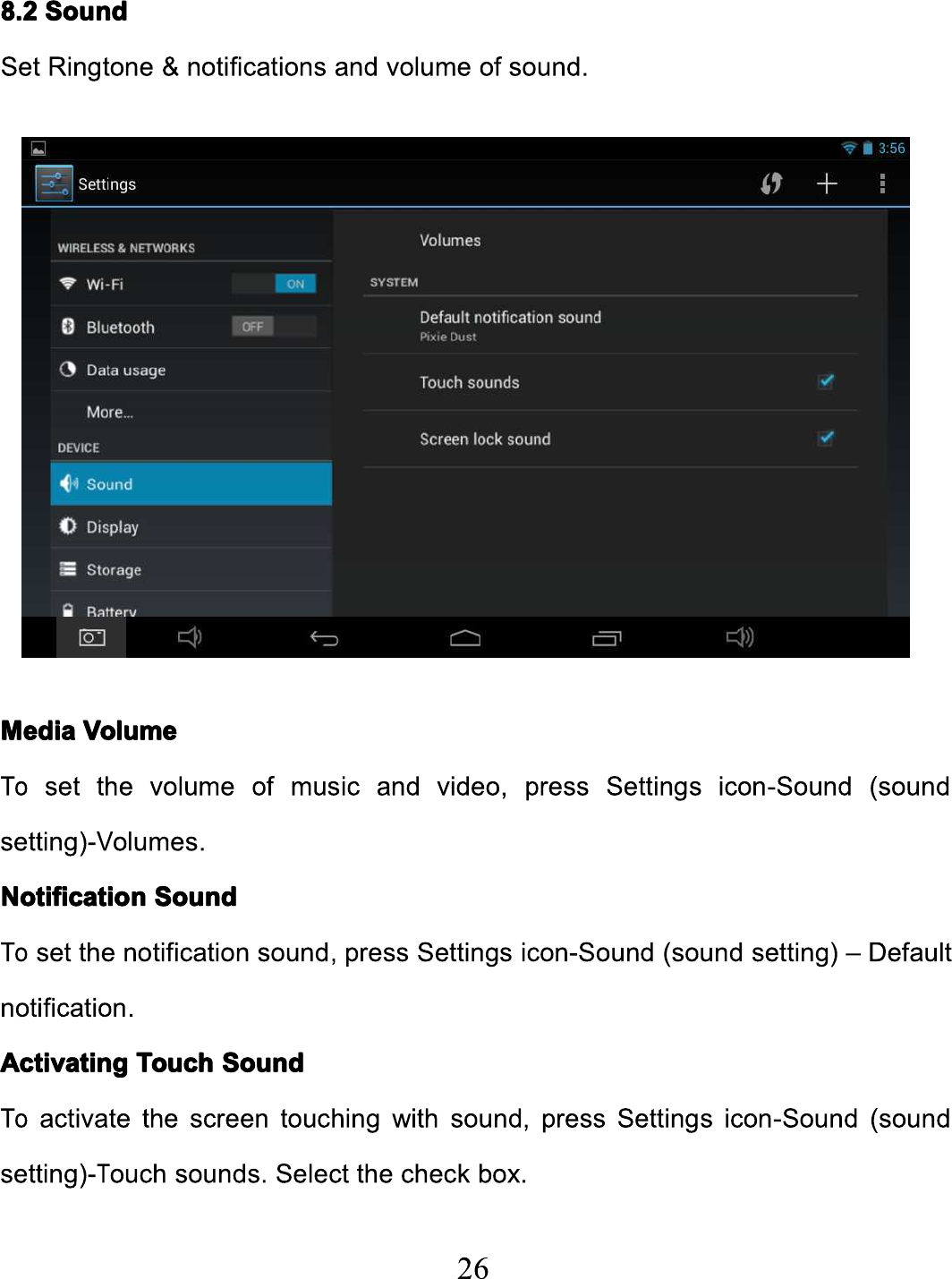Screen dimensions: 952x1279
Task: Tap the battery status icon
Action: [867, 148]
